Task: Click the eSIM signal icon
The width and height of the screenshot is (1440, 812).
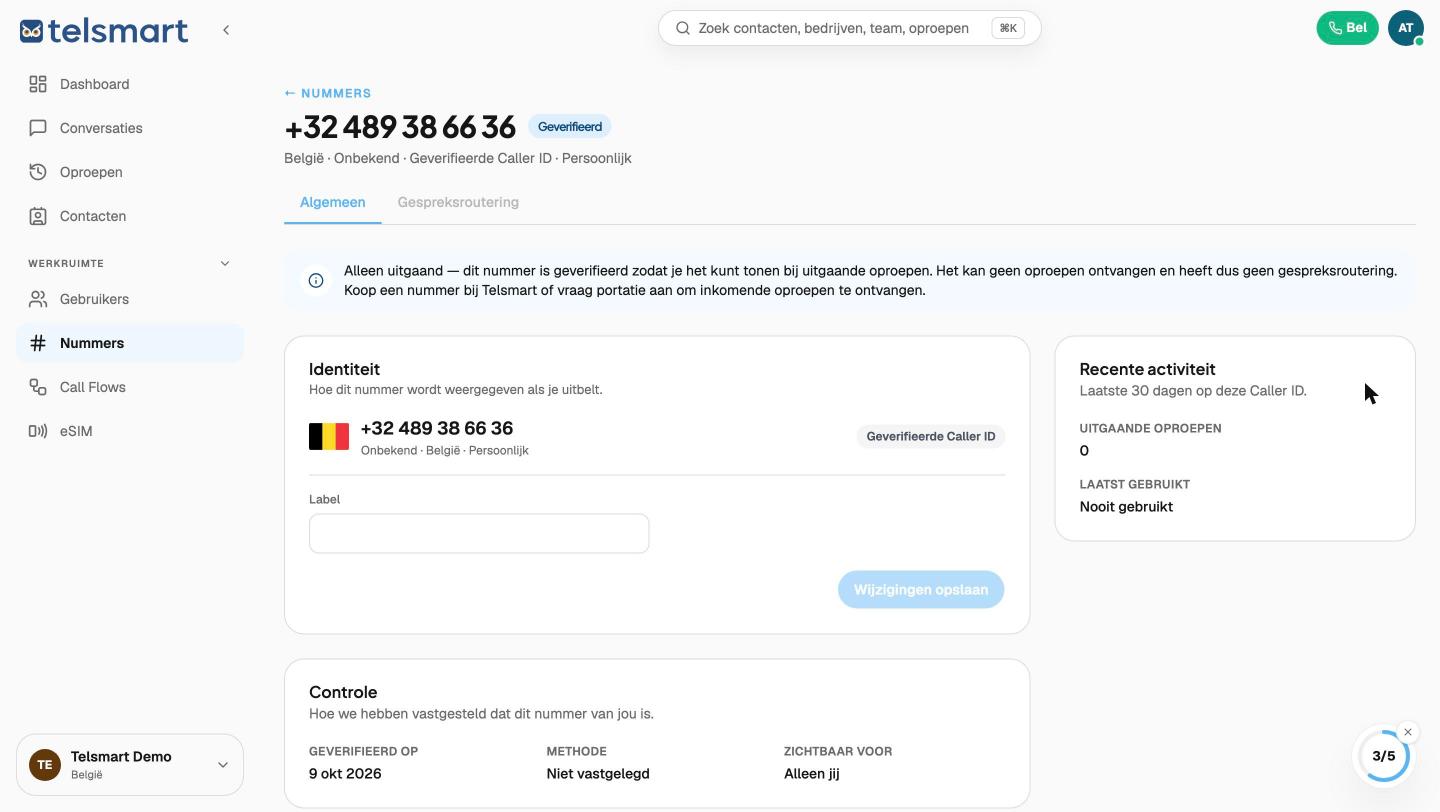Action: click(38, 431)
